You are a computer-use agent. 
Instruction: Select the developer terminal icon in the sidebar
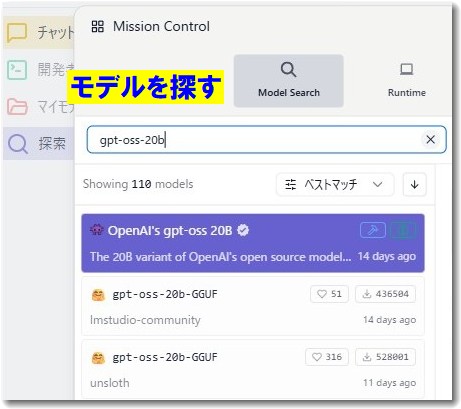pos(17,70)
